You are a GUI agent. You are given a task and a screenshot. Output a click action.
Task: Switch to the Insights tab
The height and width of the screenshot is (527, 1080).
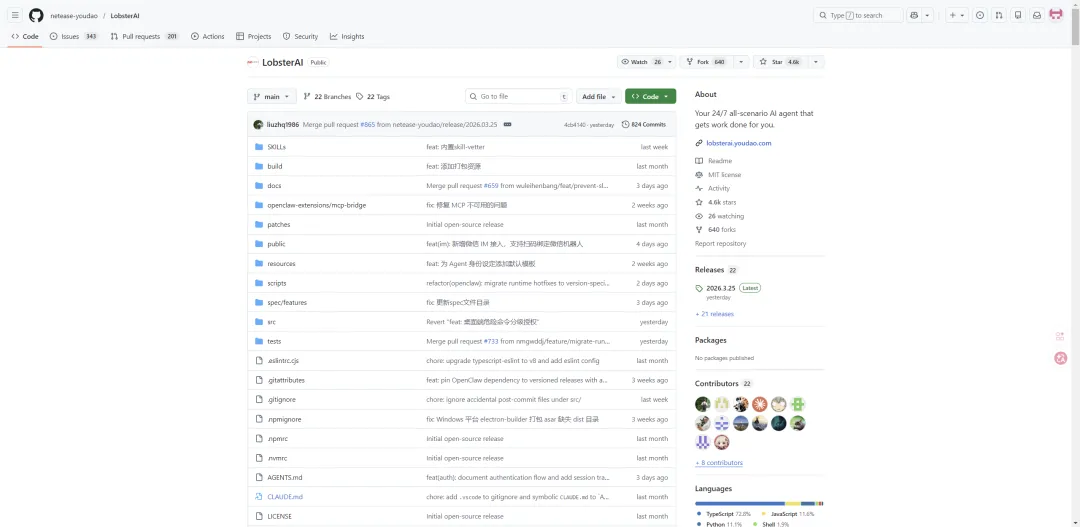pos(347,37)
